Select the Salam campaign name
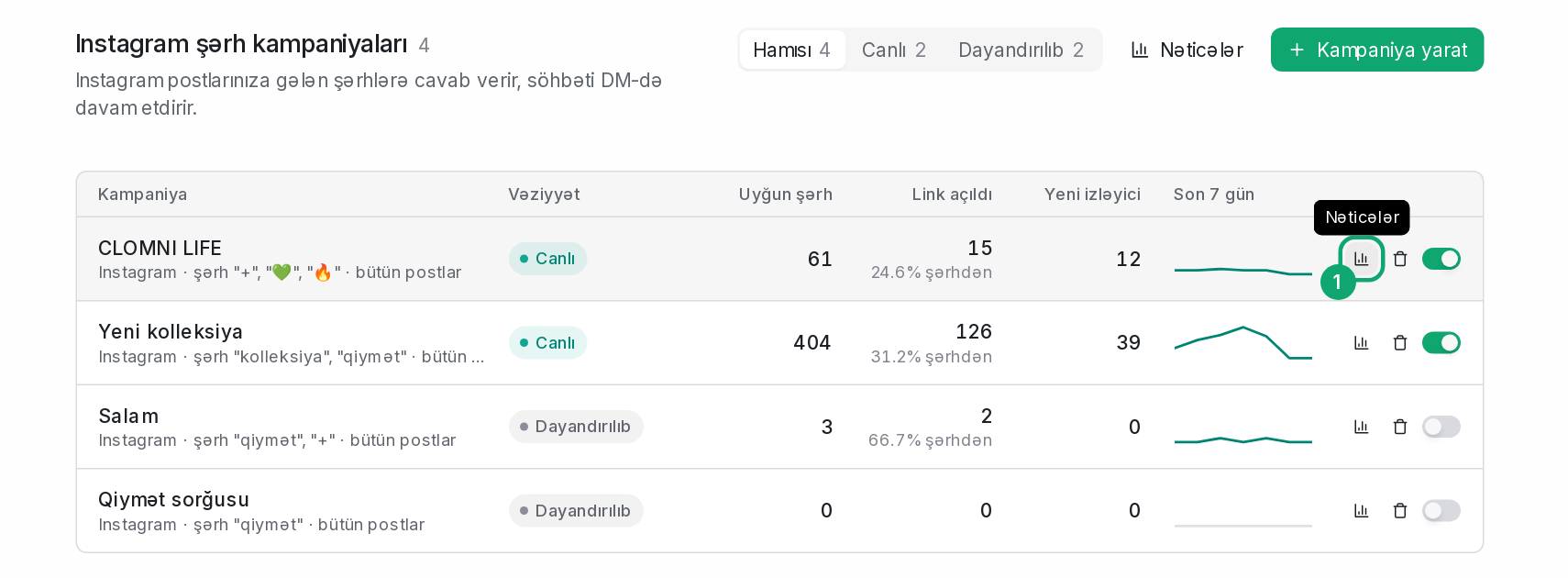The height and width of the screenshot is (578, 1568). pyautogui.click(x=128, y=416)
